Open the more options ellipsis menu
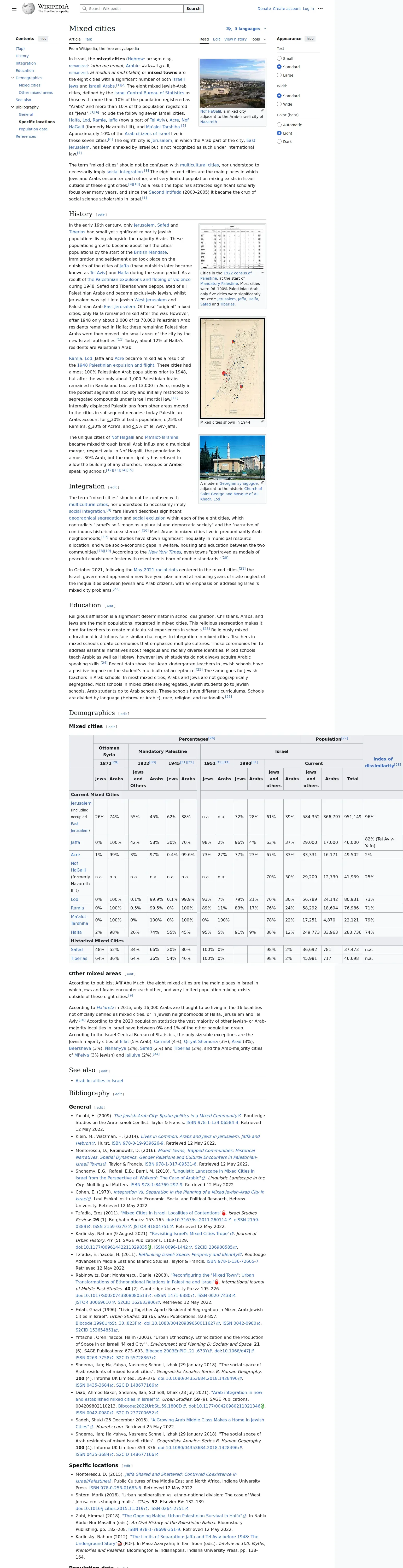This screenshot has height=1568, width=403. [320, 9]
